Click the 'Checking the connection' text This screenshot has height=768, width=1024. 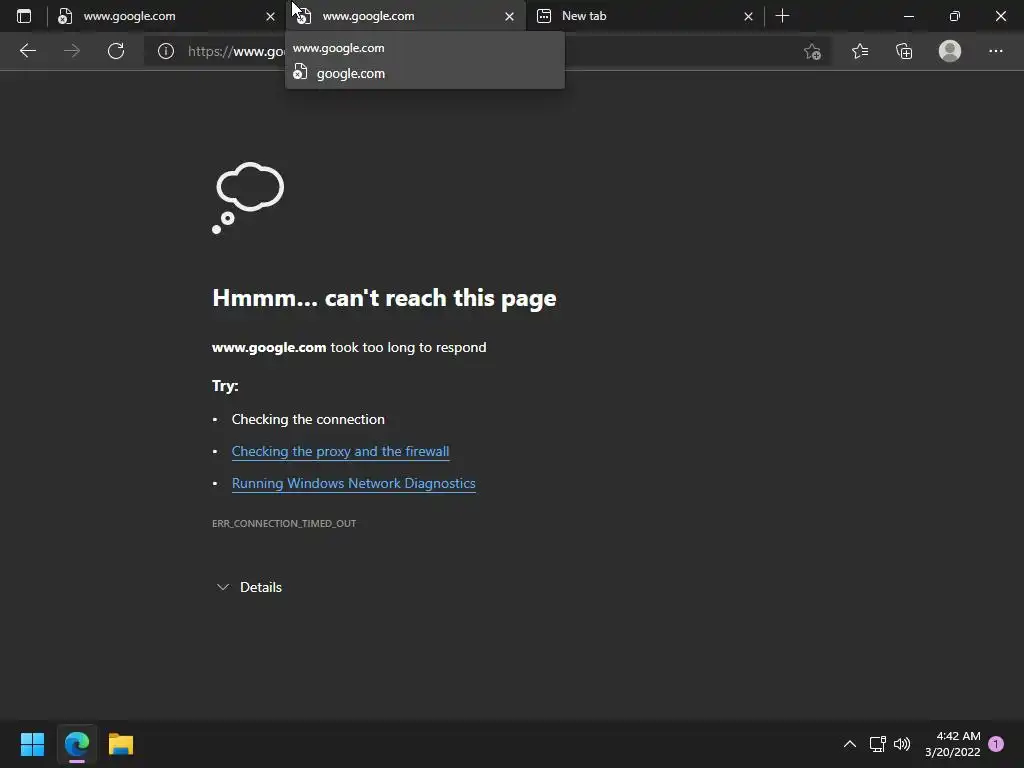308,419
